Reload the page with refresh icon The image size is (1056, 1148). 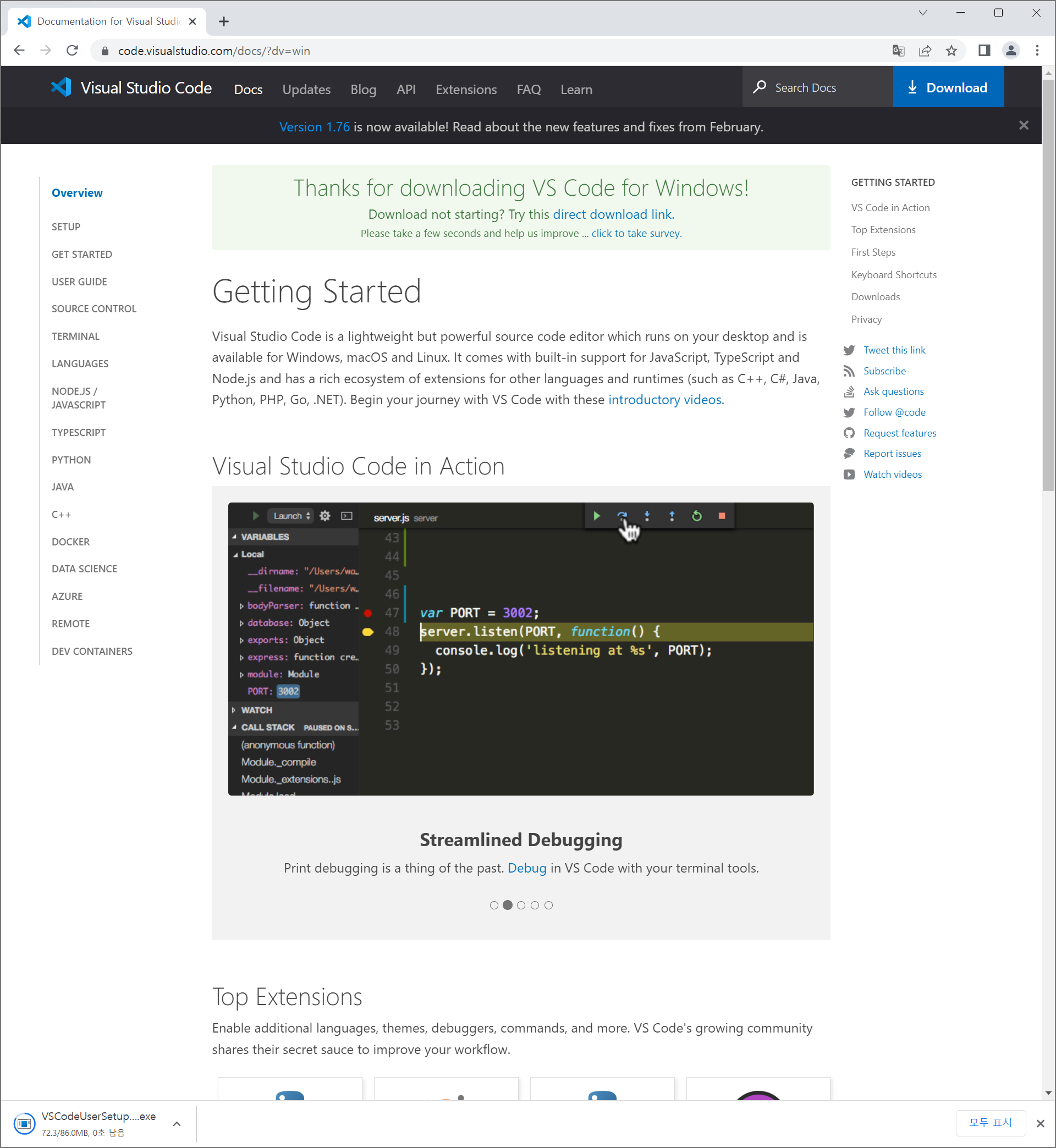point(72,51)
